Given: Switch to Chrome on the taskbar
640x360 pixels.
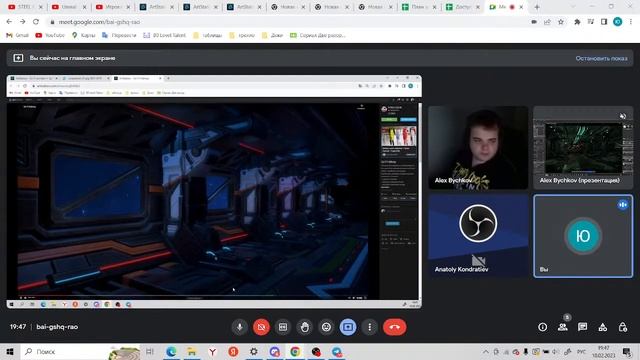Looking at the screenshot, I should tap(295, 351).
